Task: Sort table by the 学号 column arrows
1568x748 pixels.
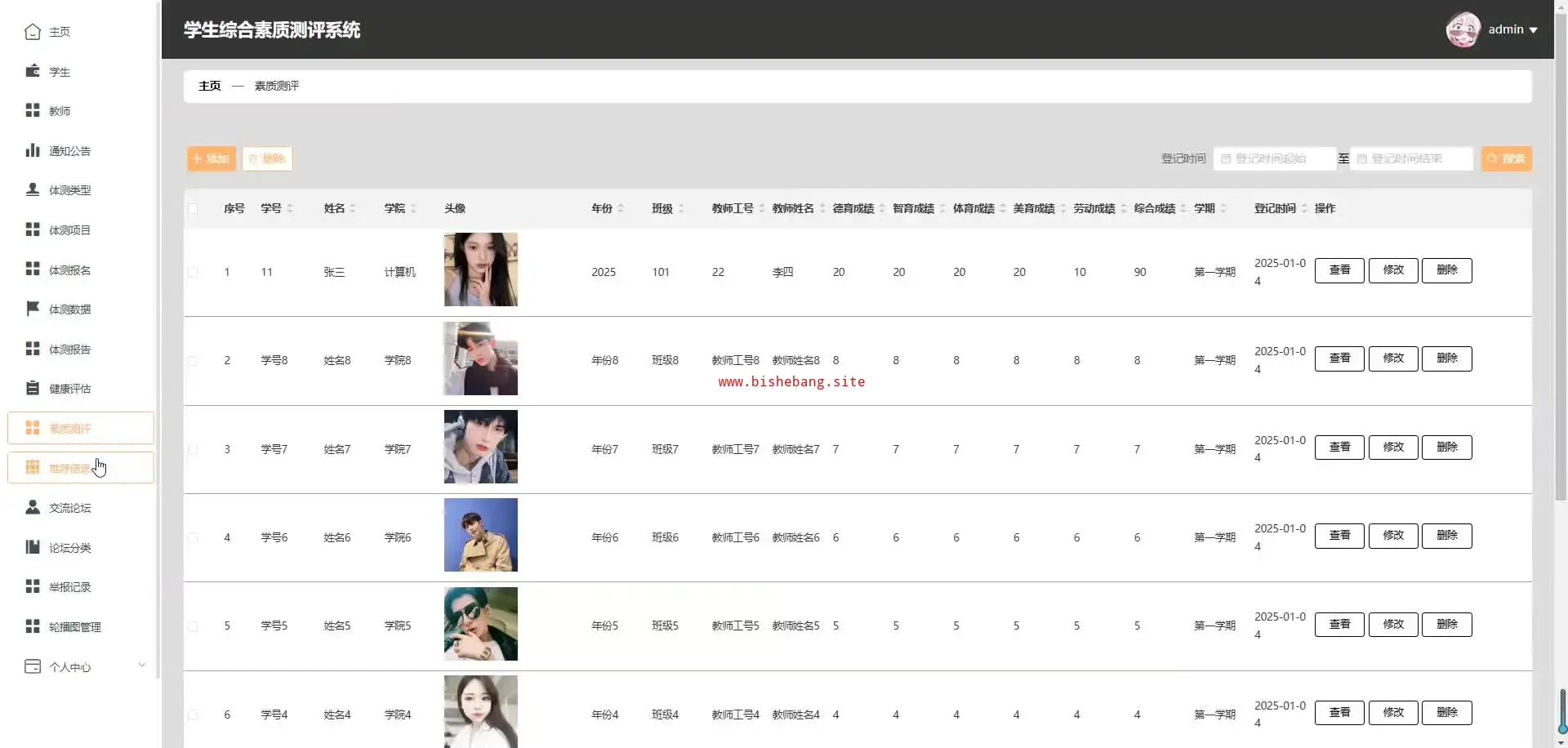Action: point(290,209)
